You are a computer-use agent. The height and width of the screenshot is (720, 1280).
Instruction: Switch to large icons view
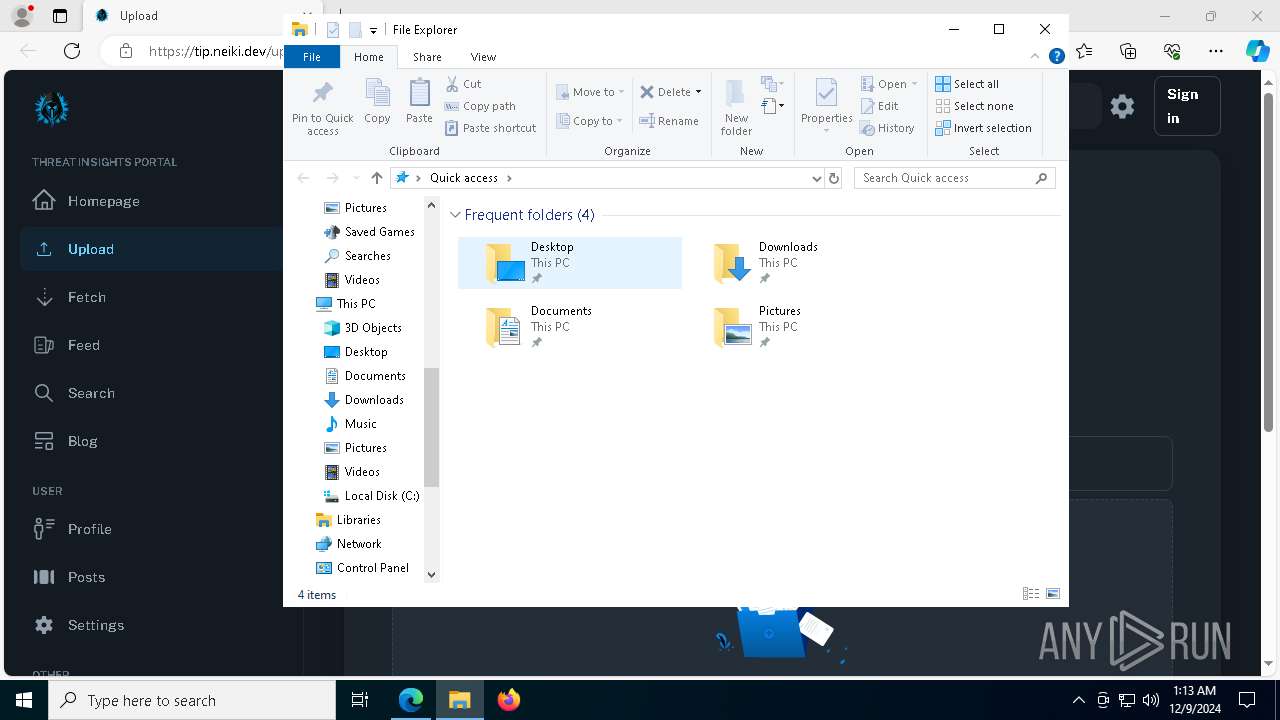tap(1053, 594)
